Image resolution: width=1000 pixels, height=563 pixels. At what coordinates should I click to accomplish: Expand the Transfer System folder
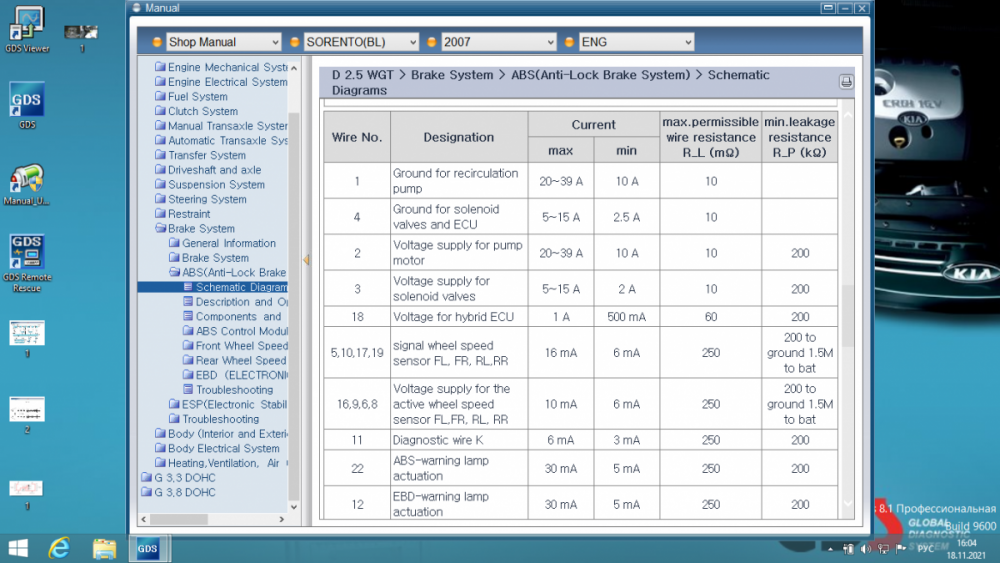coord(200,155)
